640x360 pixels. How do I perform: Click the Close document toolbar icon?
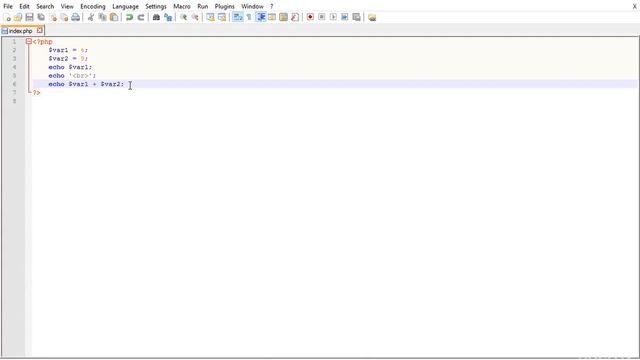(x=53, y=17)
